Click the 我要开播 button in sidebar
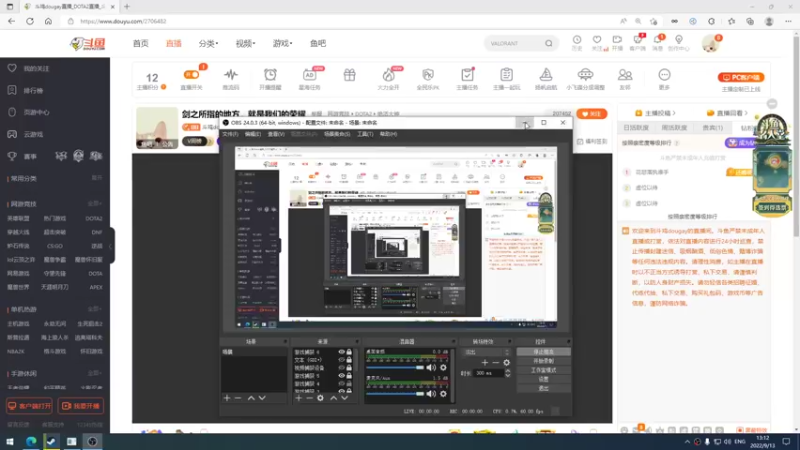 [x=81, y=406]
